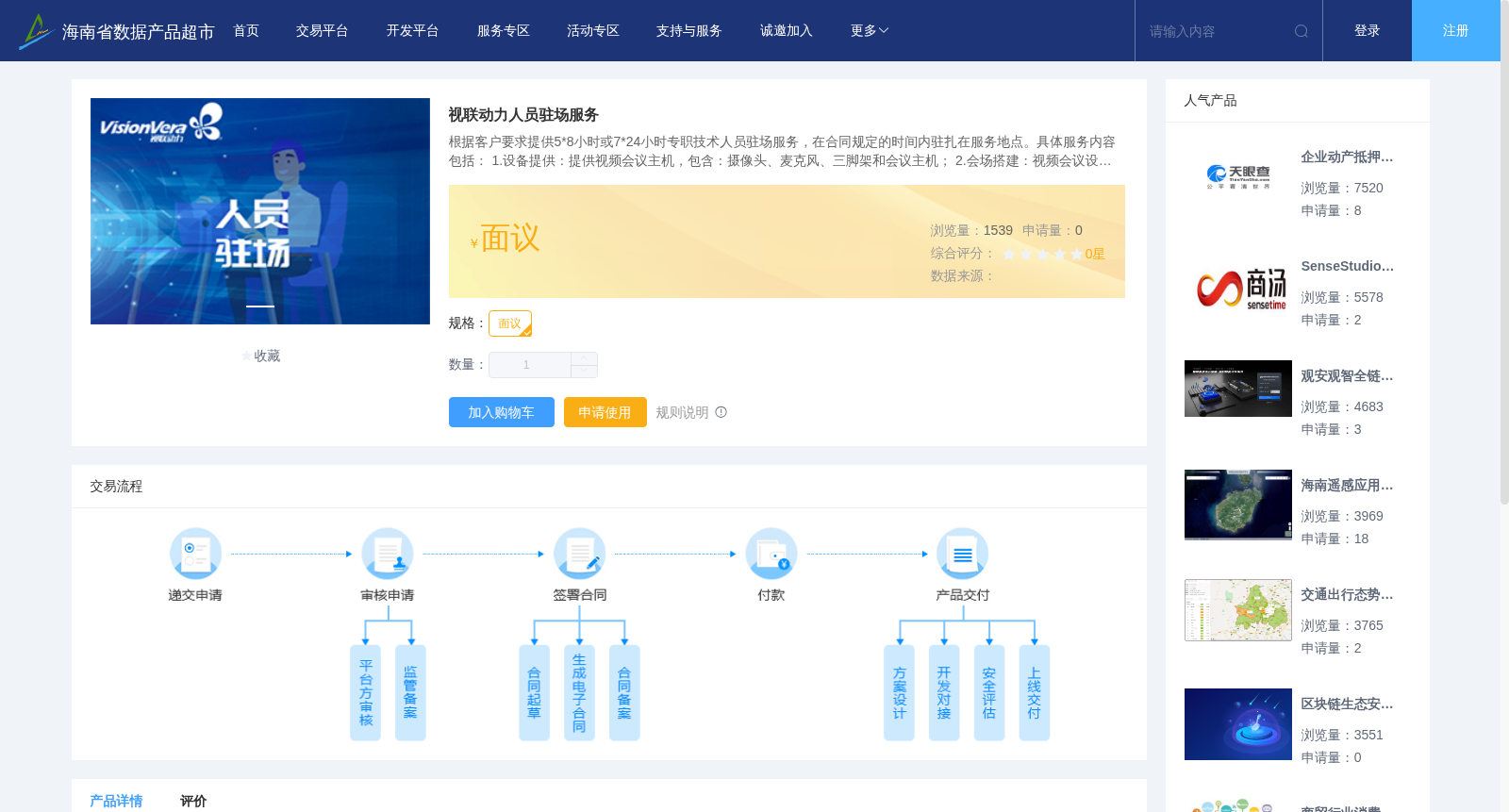
Task: Click the info icon beside 规则说明
Action: click(721, 412)
